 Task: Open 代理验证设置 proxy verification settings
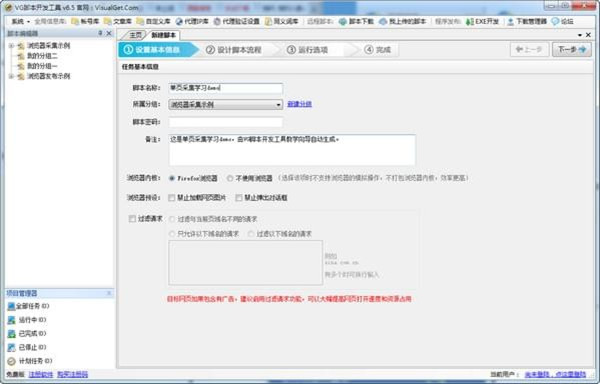236,21
